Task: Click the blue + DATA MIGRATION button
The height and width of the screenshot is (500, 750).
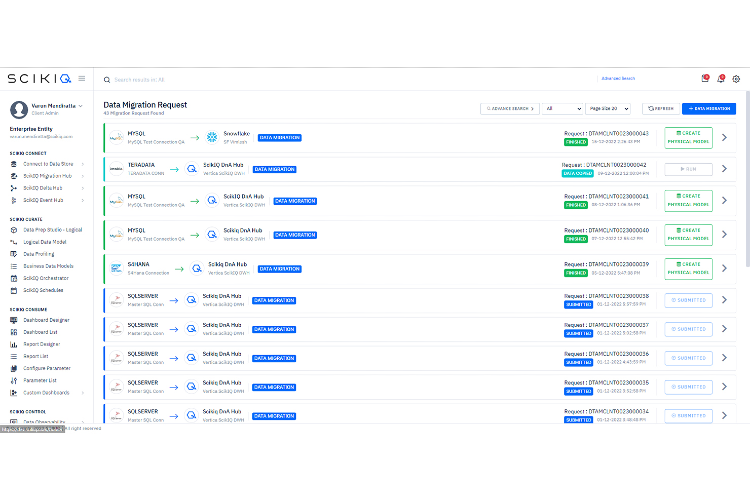Action: pyautogui.click(x=709, y=109)
